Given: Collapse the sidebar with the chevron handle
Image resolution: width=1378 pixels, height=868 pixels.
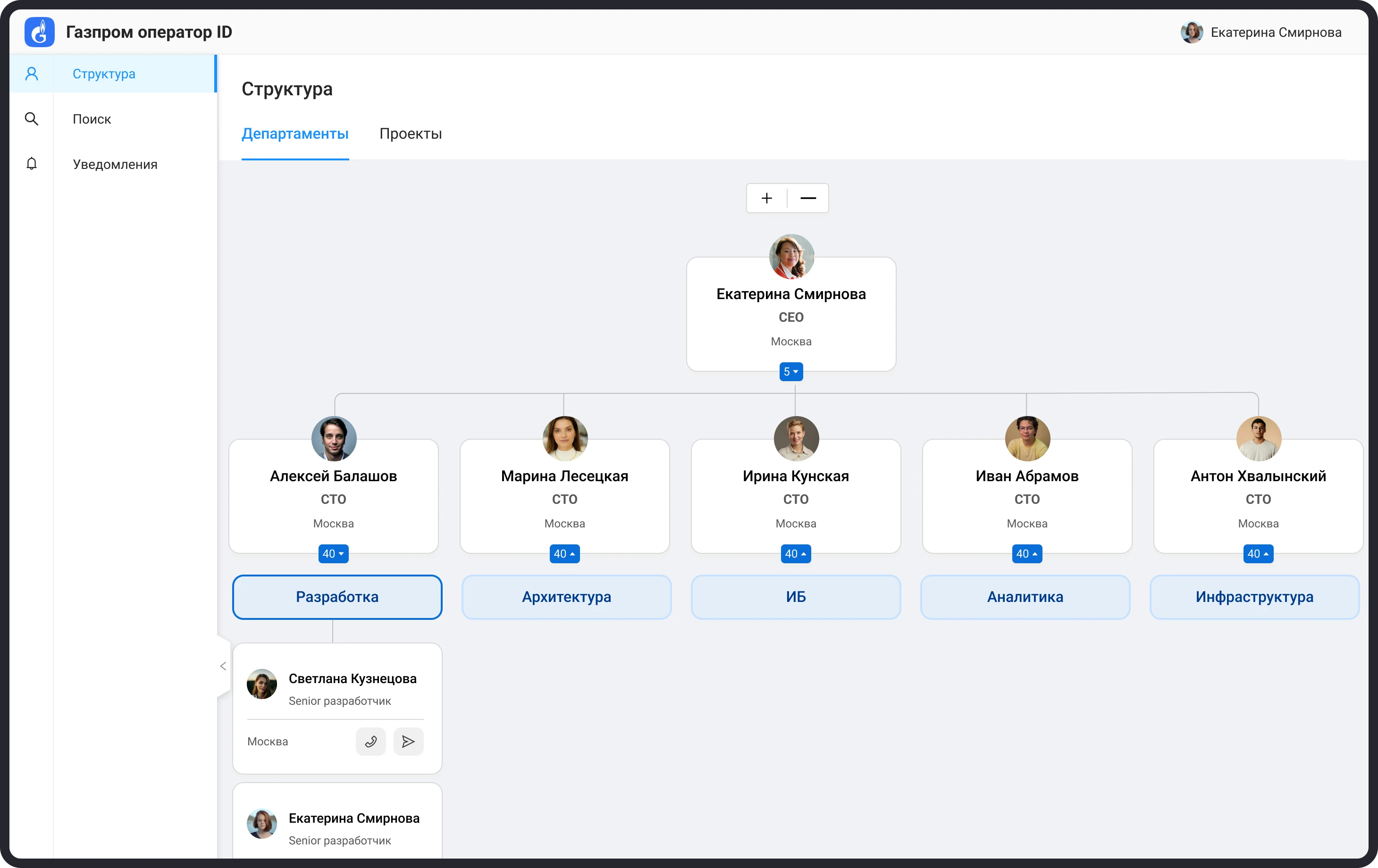Looking at the screenshot, I should [223, 666].
